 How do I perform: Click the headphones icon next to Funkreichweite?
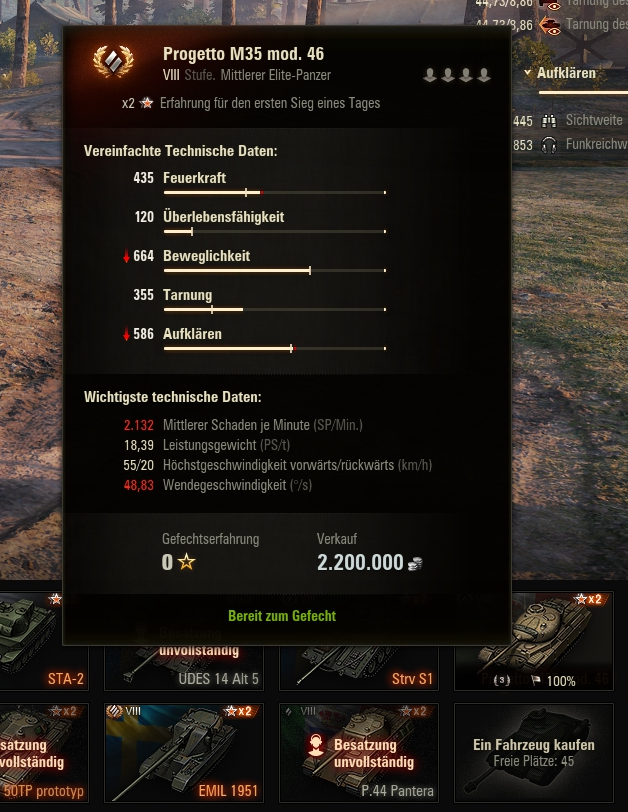tap(549, 144)
